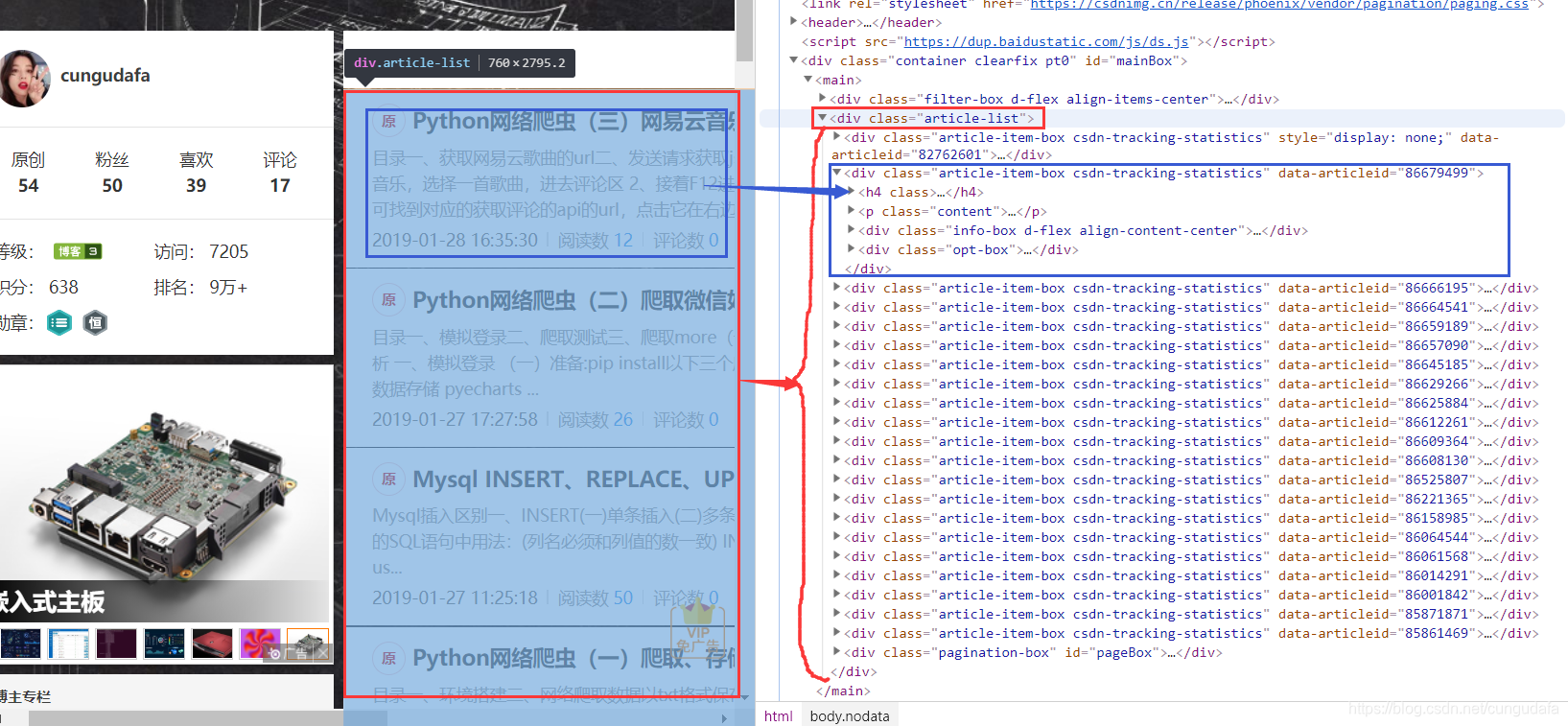Screen dimensions: 1568x726
Task: Open the Python网络爬虫（一）爬取 article title
Action: point(573,658)
